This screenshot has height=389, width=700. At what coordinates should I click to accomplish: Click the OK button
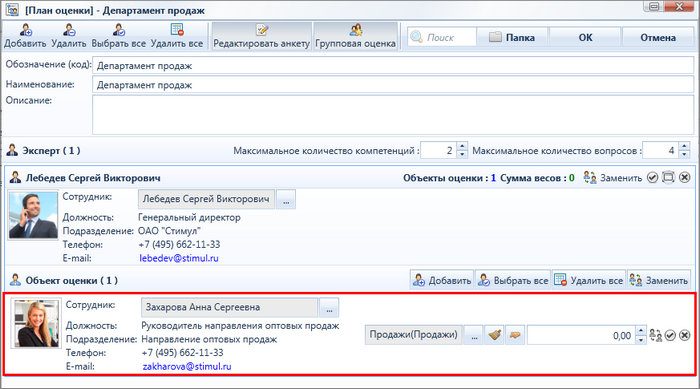[x=585, y=38]
